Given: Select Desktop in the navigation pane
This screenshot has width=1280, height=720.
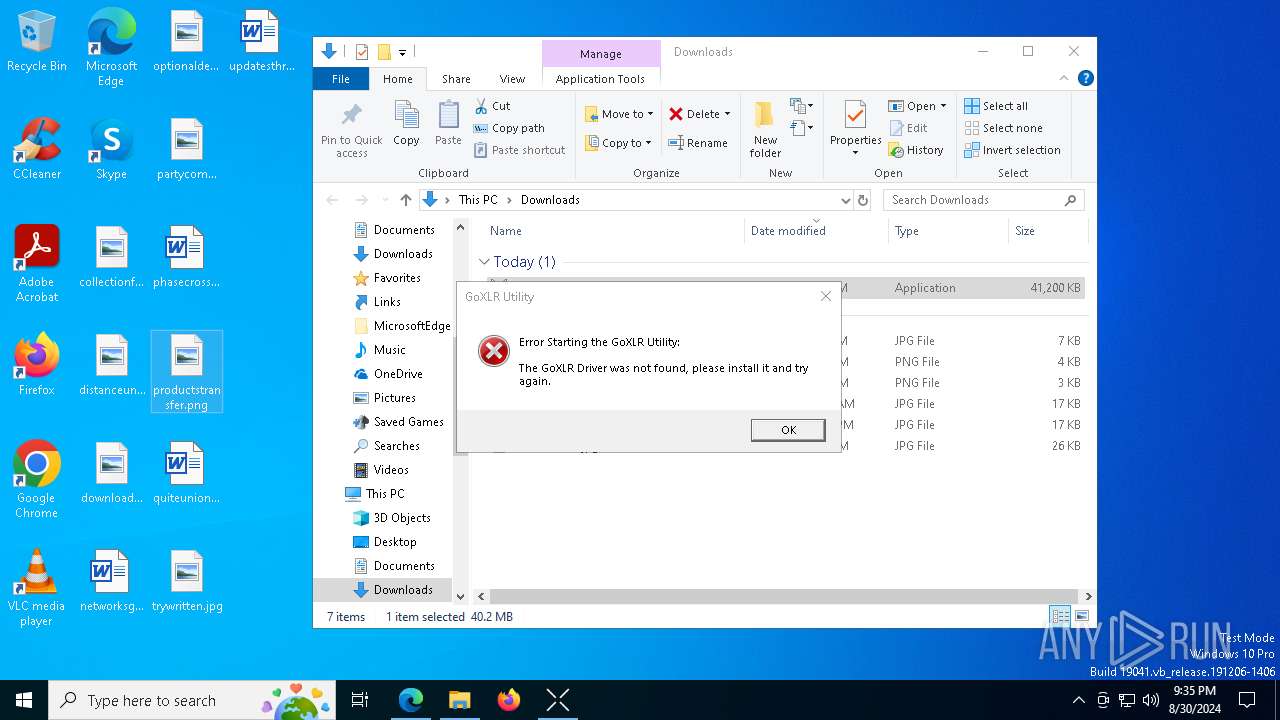Looking at the screenshot, I should coord(395,542).
